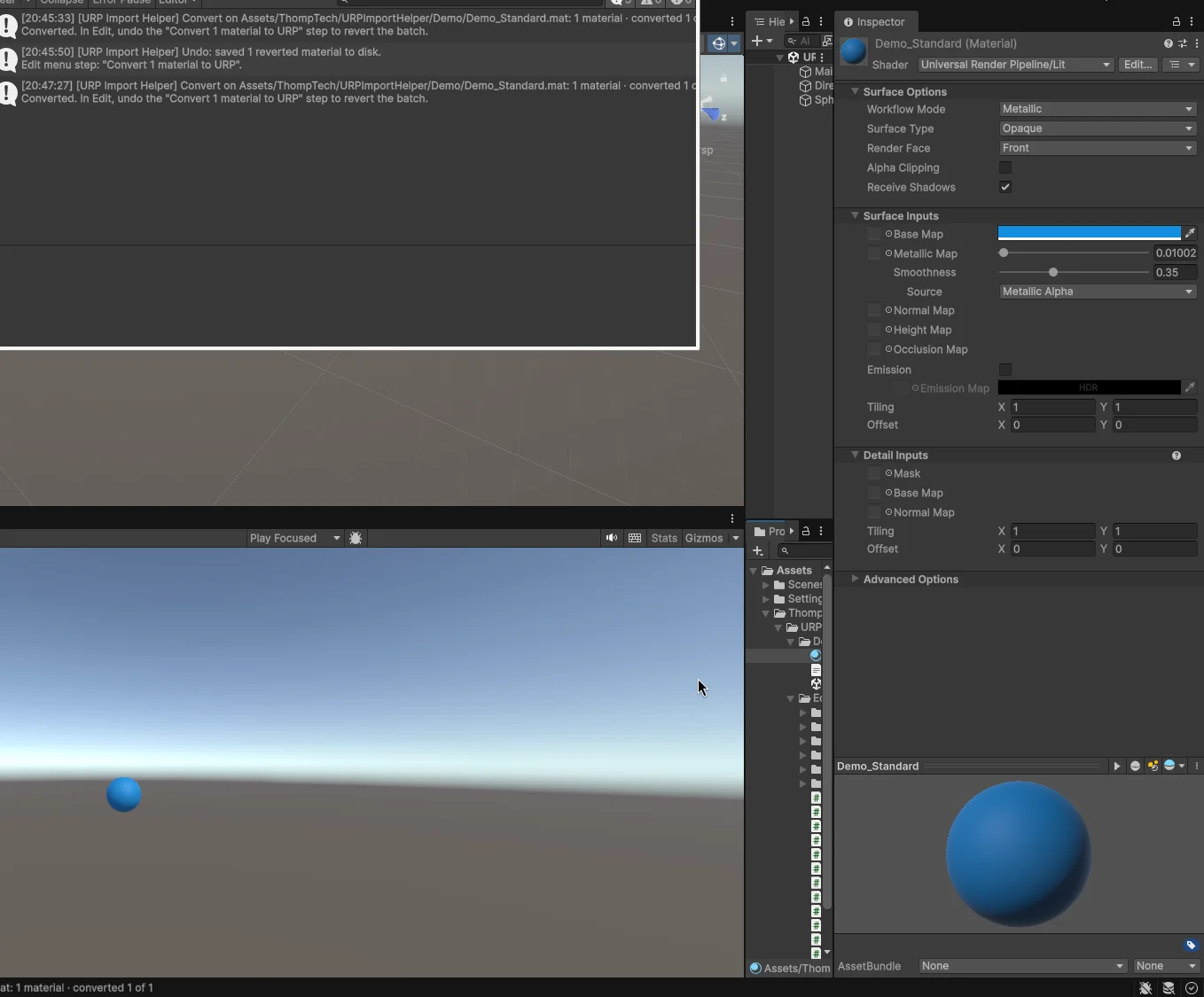Open the Detail Inputs help icon

click(x=1177, y=456)
